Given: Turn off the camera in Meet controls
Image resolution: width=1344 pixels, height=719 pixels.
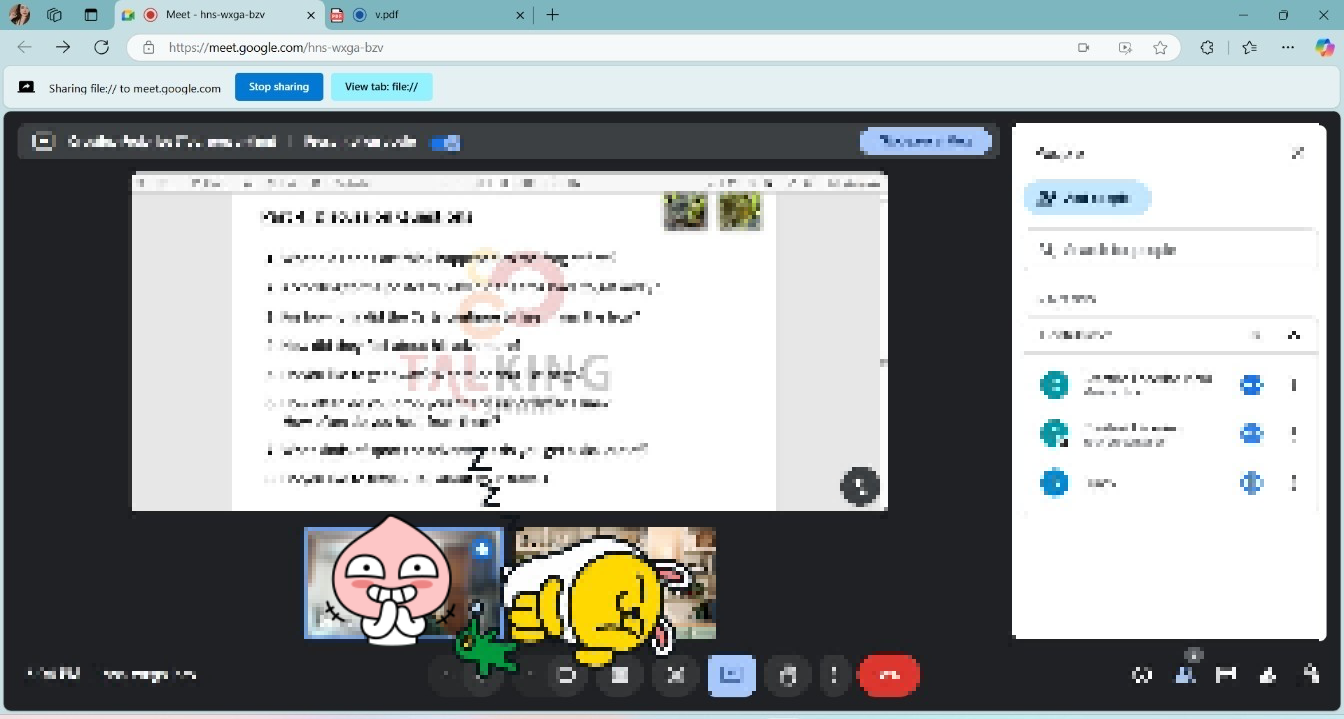Looking at the screenshot, I should 566,675.
